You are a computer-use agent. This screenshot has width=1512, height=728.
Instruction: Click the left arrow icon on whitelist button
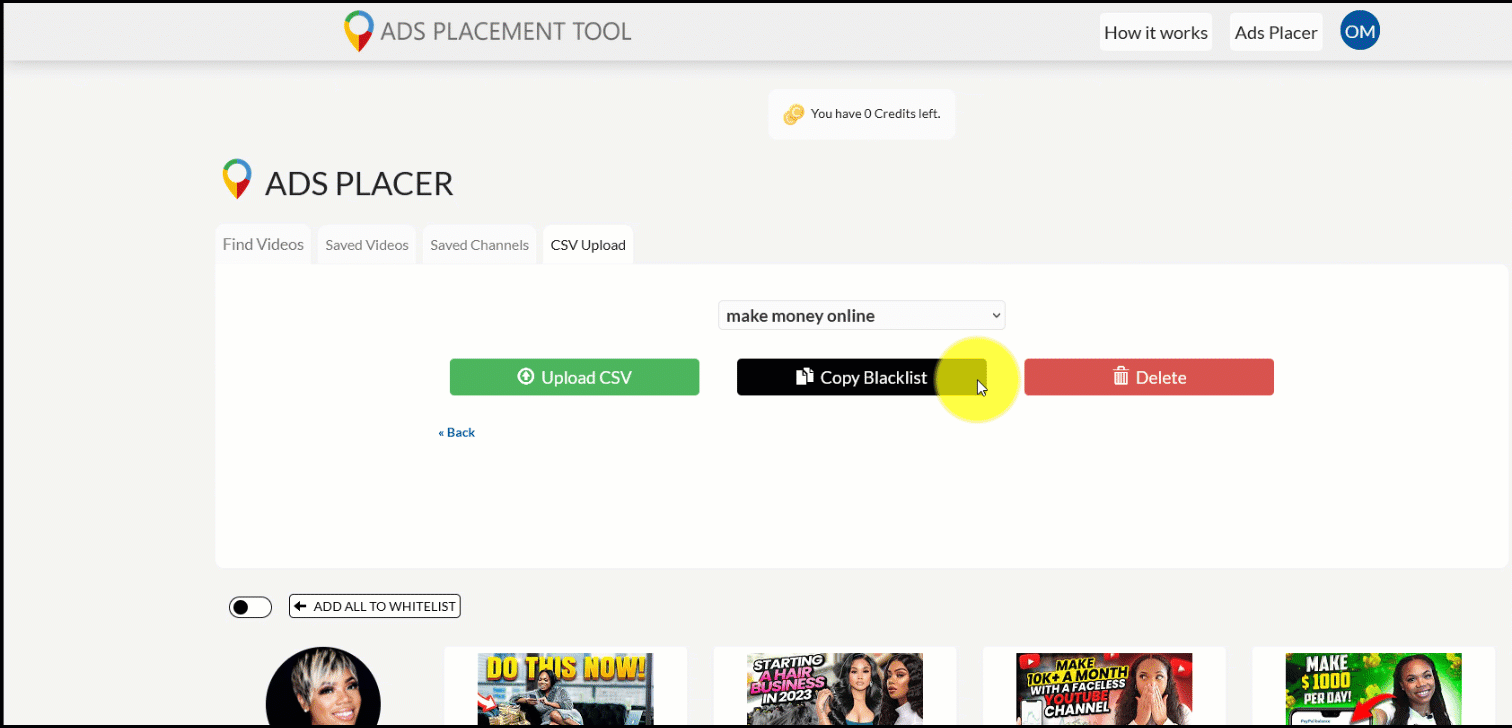coord(300,606)
